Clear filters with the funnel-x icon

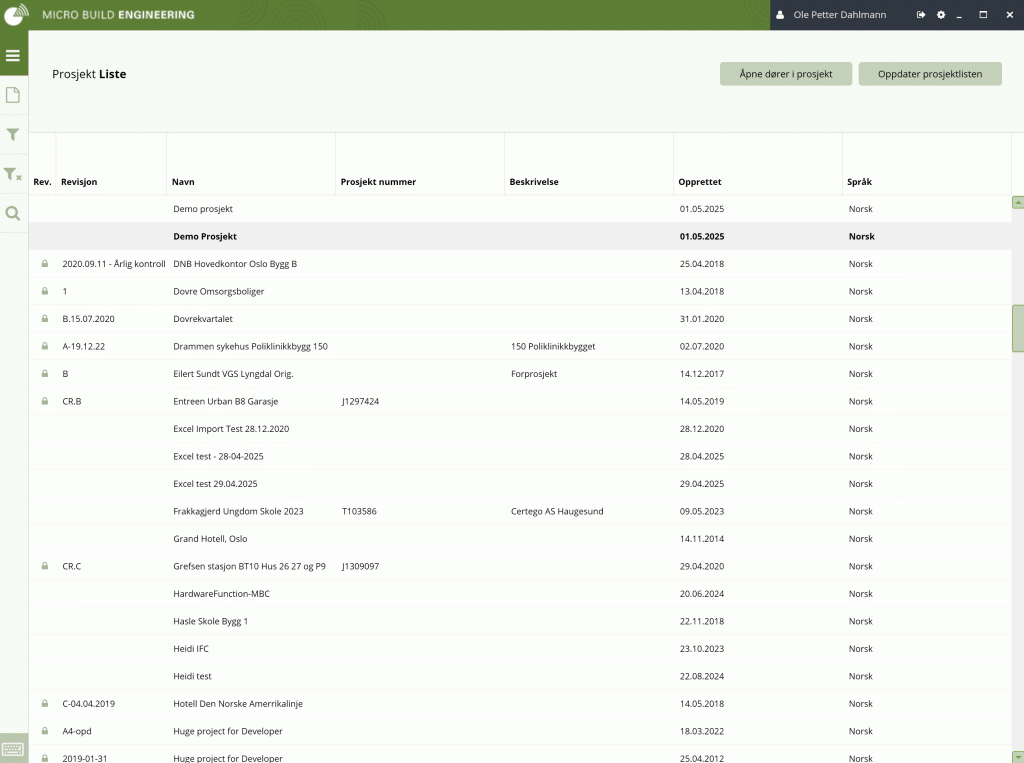(13, 174)
